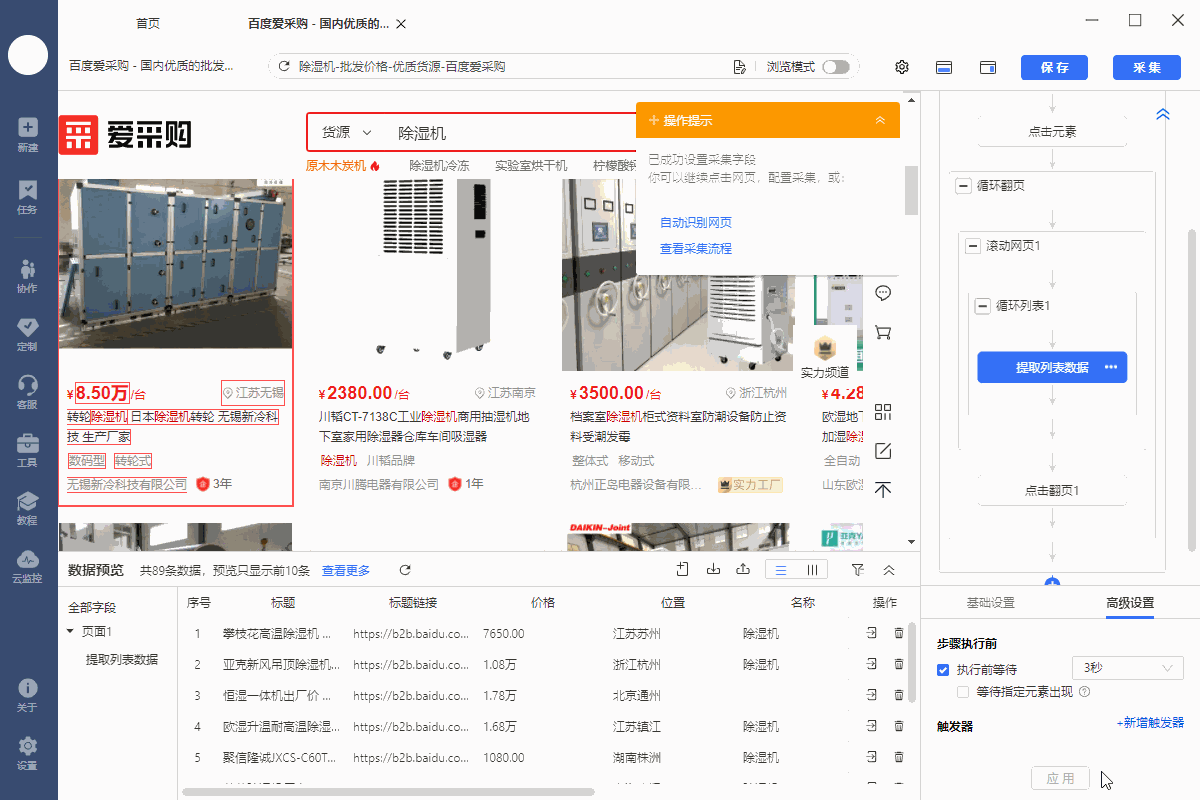
Task: Select the 高级设置 tab
Action: (x=1130, y=603)
